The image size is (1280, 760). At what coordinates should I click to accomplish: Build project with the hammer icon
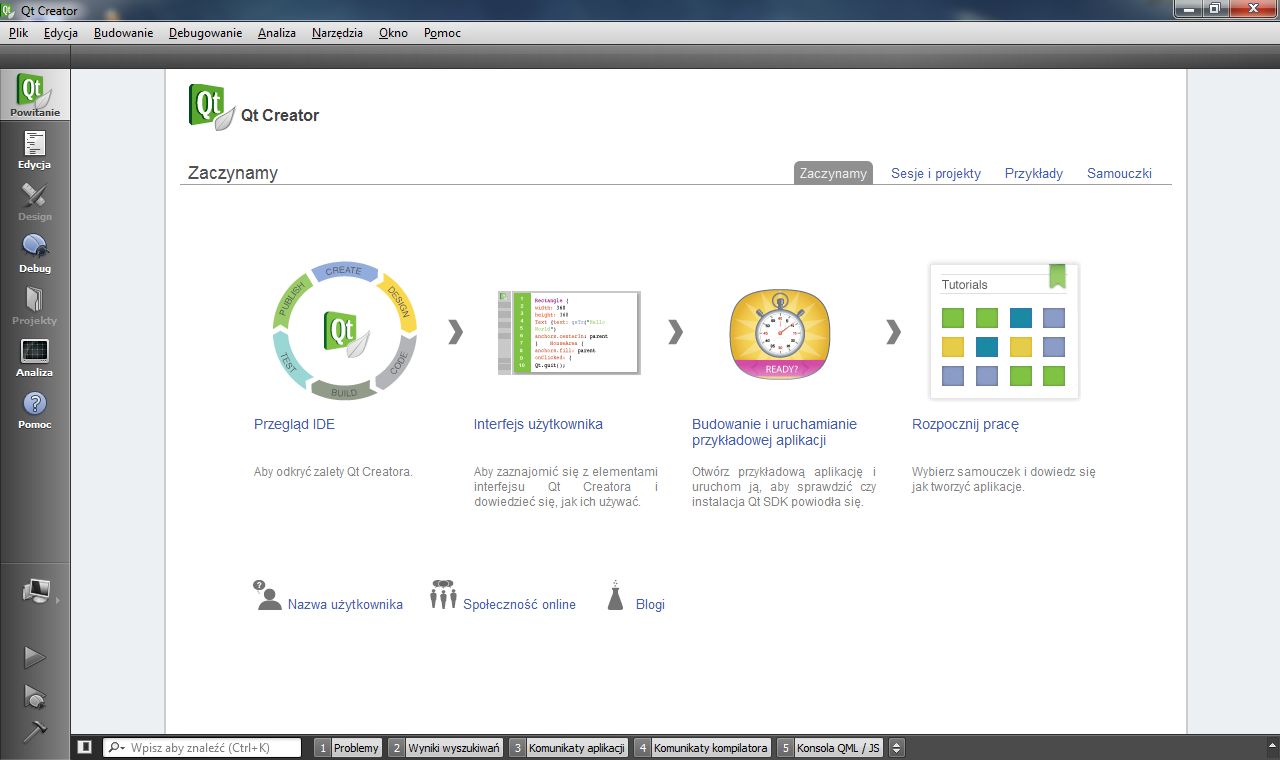click(x=35, y=731)
